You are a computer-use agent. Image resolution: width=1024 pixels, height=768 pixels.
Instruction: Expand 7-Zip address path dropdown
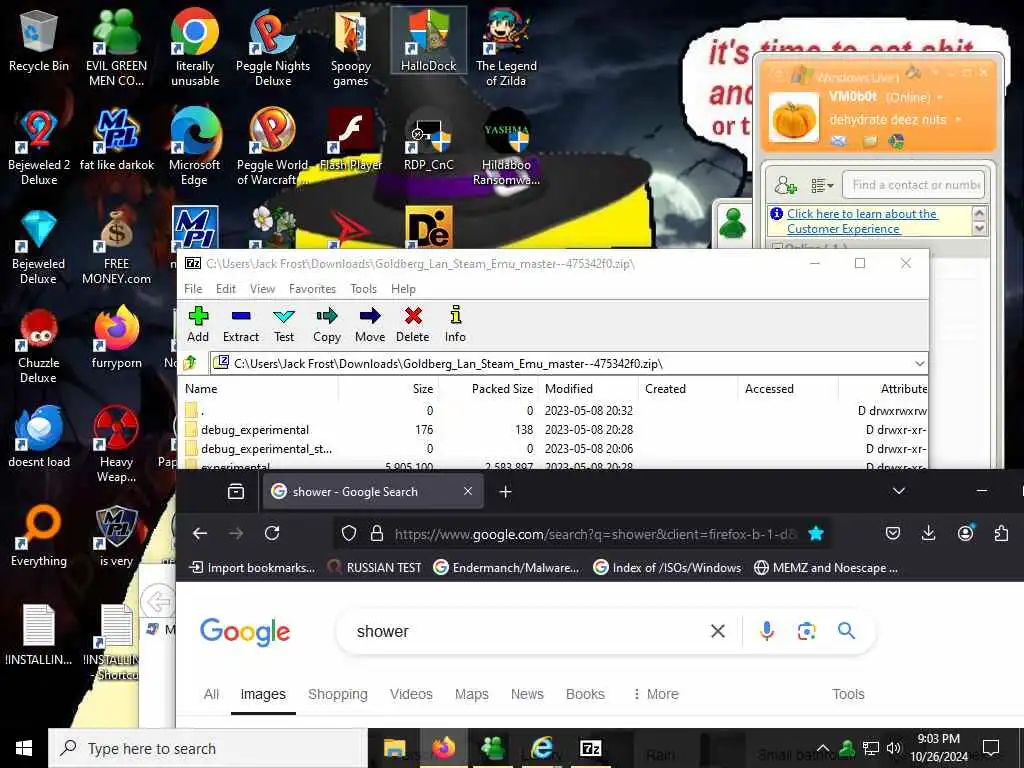coord(920,363)
